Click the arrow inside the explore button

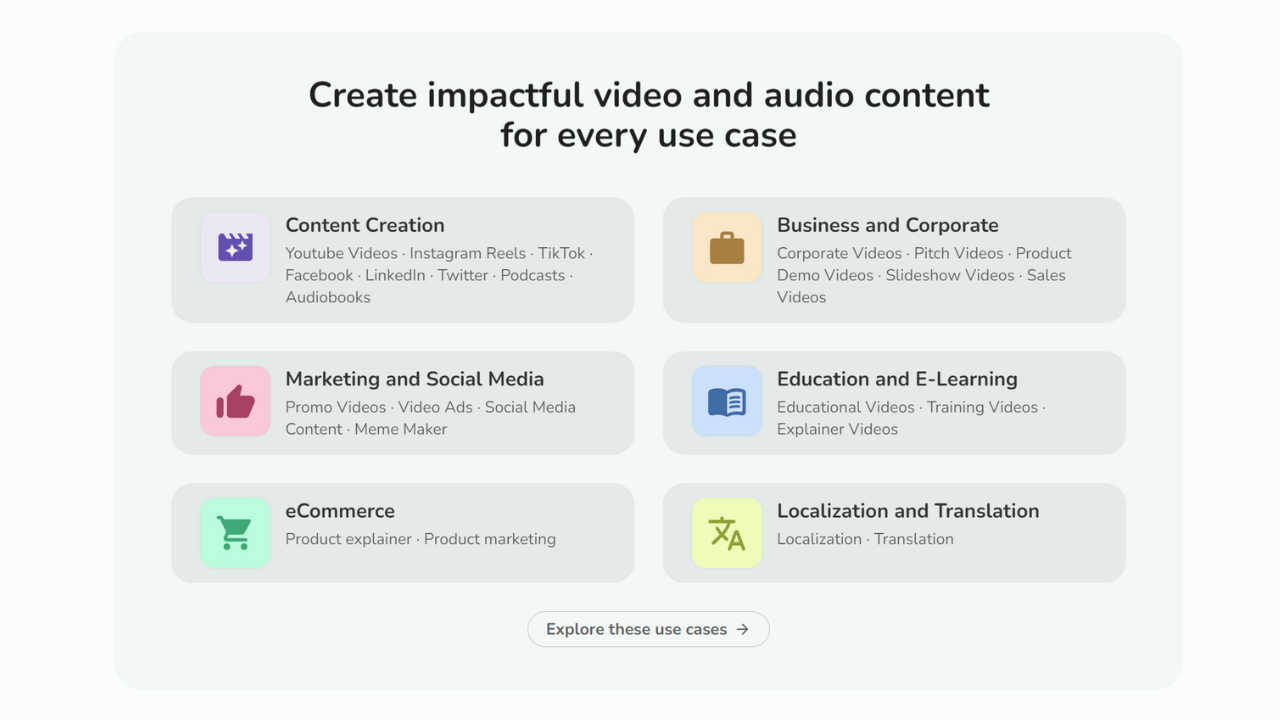(743, 629)
